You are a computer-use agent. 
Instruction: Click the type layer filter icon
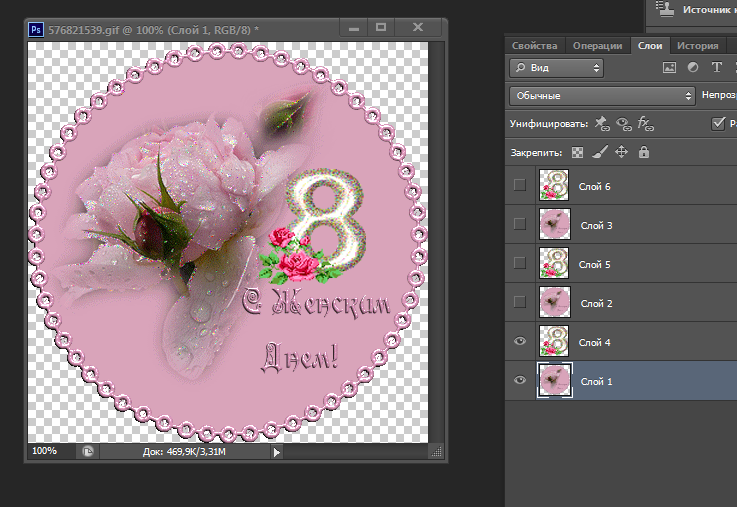(717, 68)
